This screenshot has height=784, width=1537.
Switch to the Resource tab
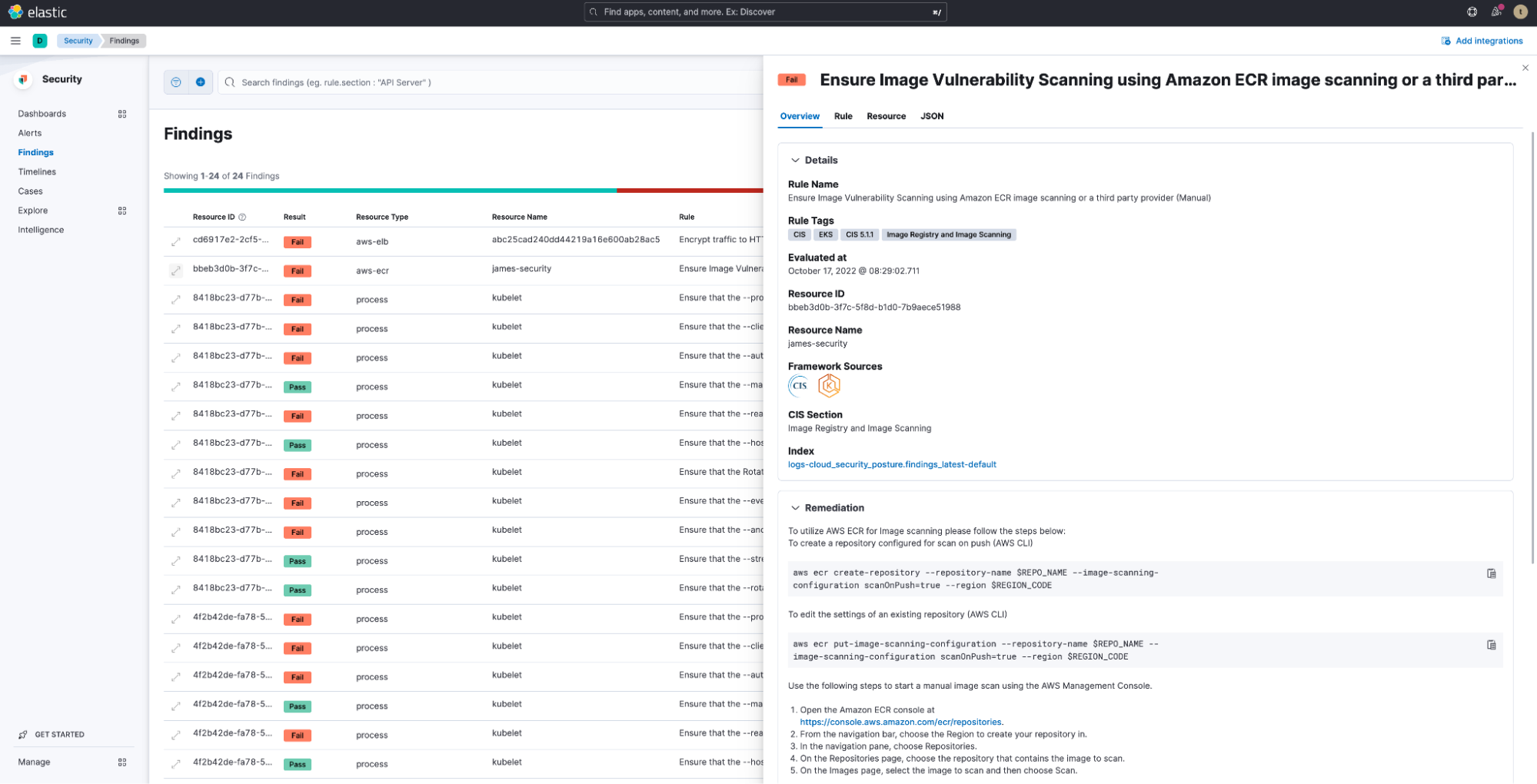[886, 117]
